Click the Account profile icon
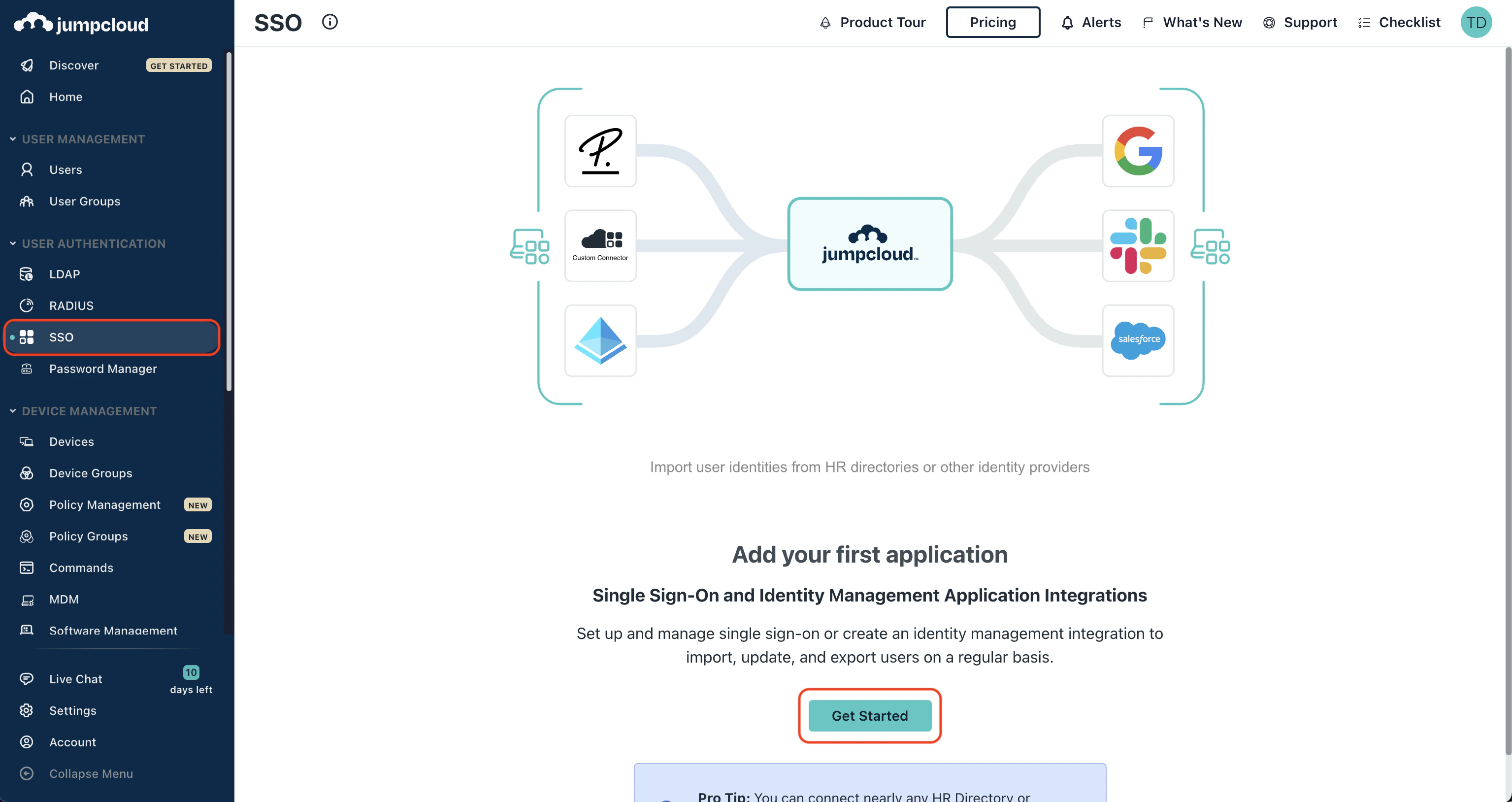Viewport: 1512px width, 802px height. 27,742
